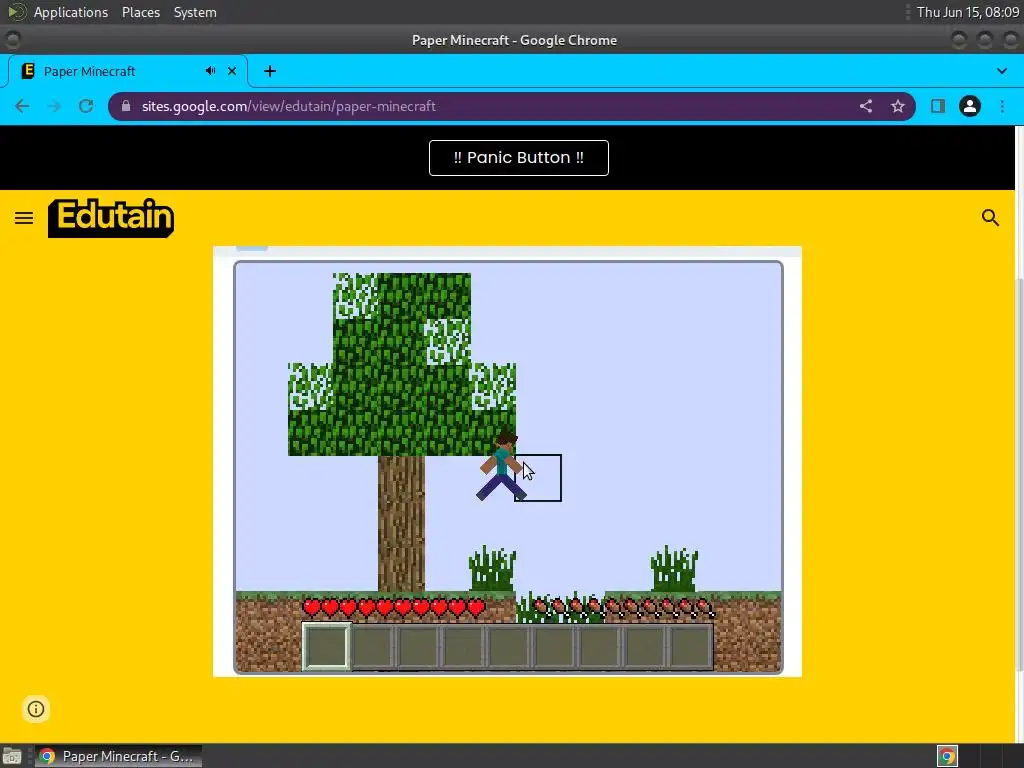
Task: Select the last hotbar slot
Action: 691,647
